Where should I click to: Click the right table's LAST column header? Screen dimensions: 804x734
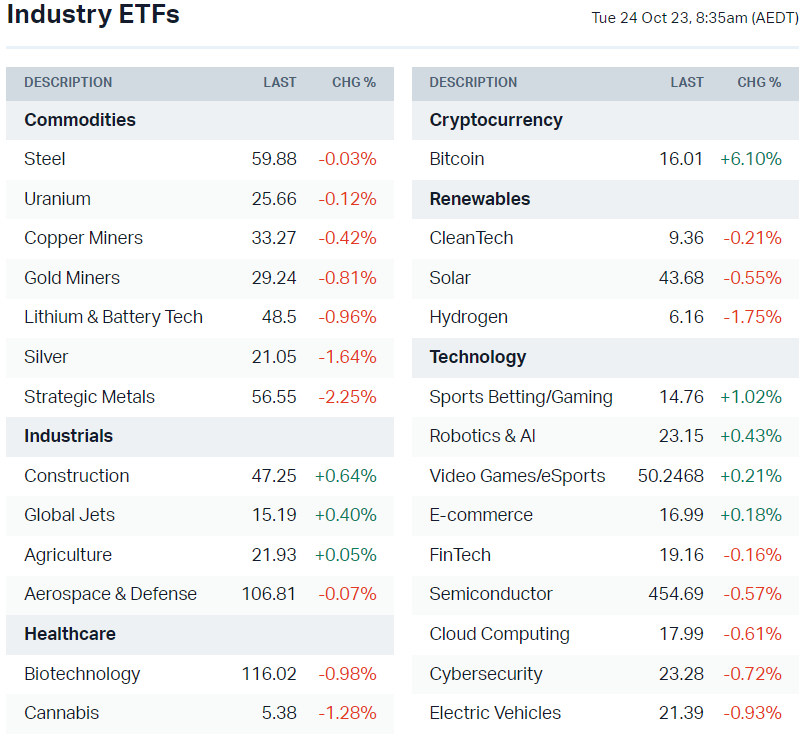(x=687, y=82)
